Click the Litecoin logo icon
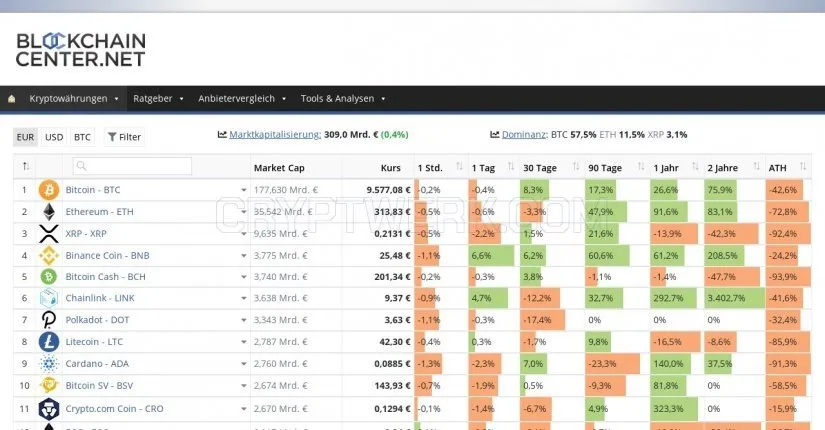825x430 pixels. pos(49,342)
